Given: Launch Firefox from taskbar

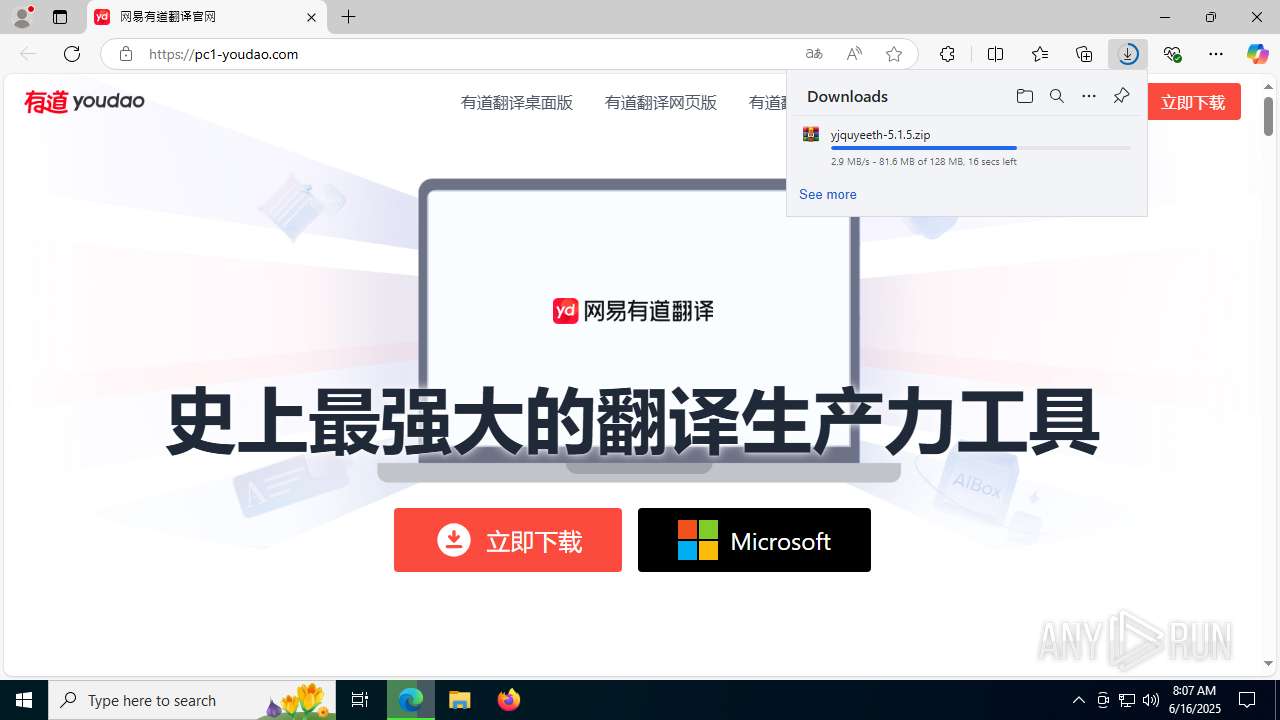Looking at the screenshot, I should [508, 700].
